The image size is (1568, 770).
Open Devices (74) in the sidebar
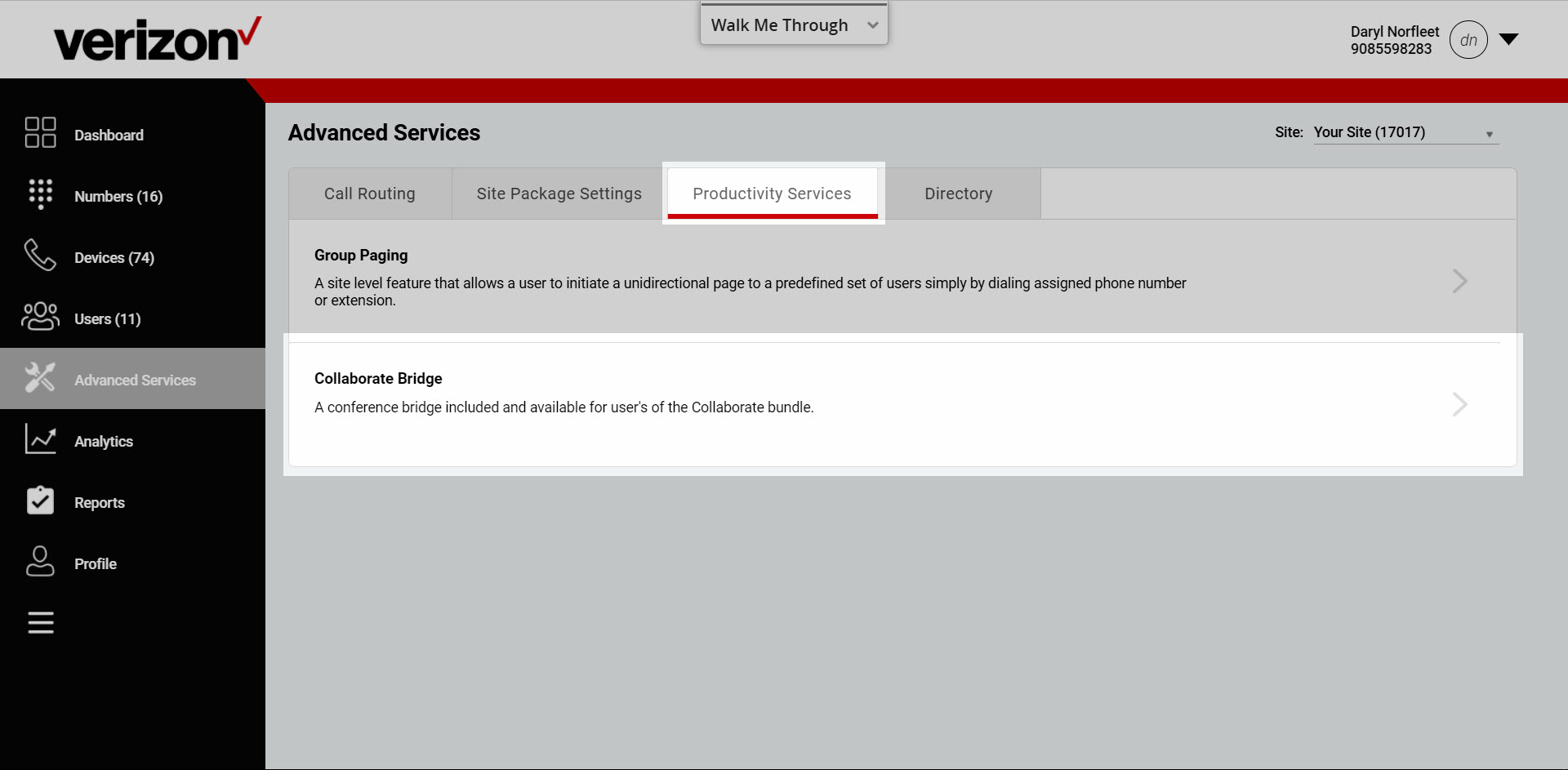click(114, 257)
